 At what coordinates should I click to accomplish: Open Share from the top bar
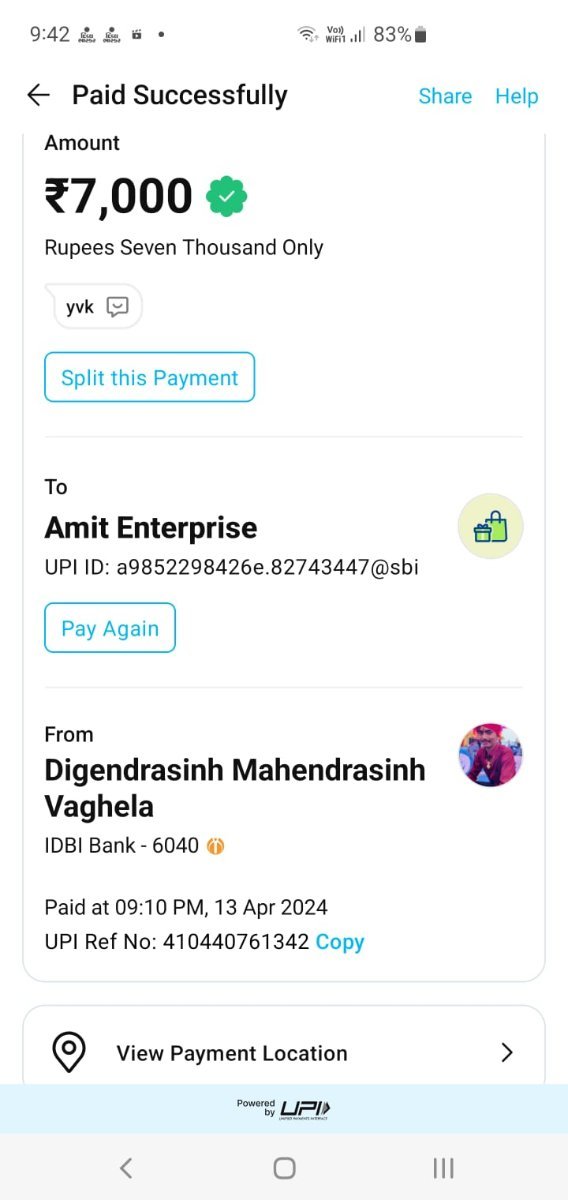[445, 96]
